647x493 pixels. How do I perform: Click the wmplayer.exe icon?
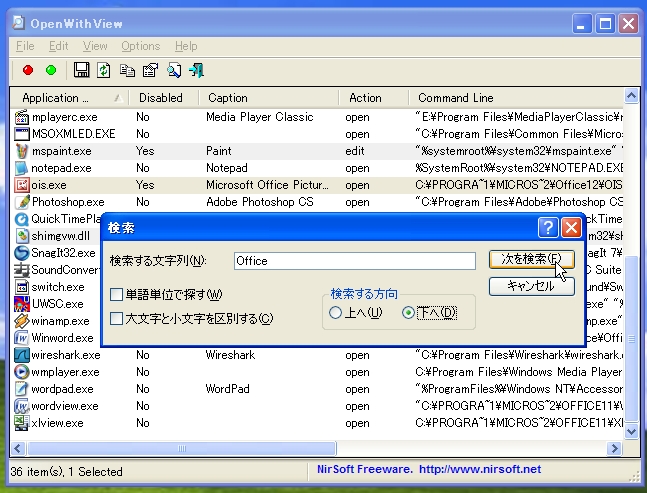21,372
